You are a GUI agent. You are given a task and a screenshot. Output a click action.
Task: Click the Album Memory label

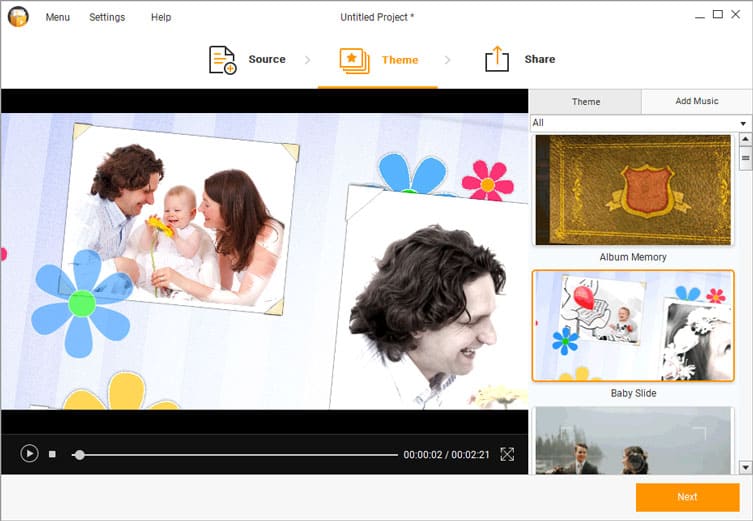pyautogui.click(x=633, y=257)
